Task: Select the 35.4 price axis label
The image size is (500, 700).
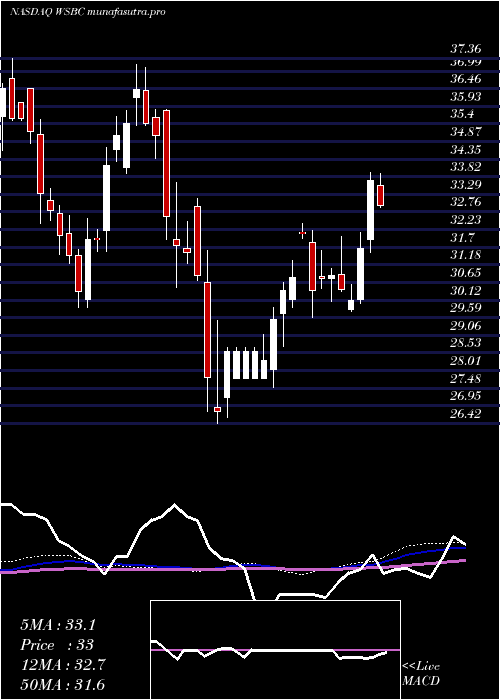Action: (462, 114)
